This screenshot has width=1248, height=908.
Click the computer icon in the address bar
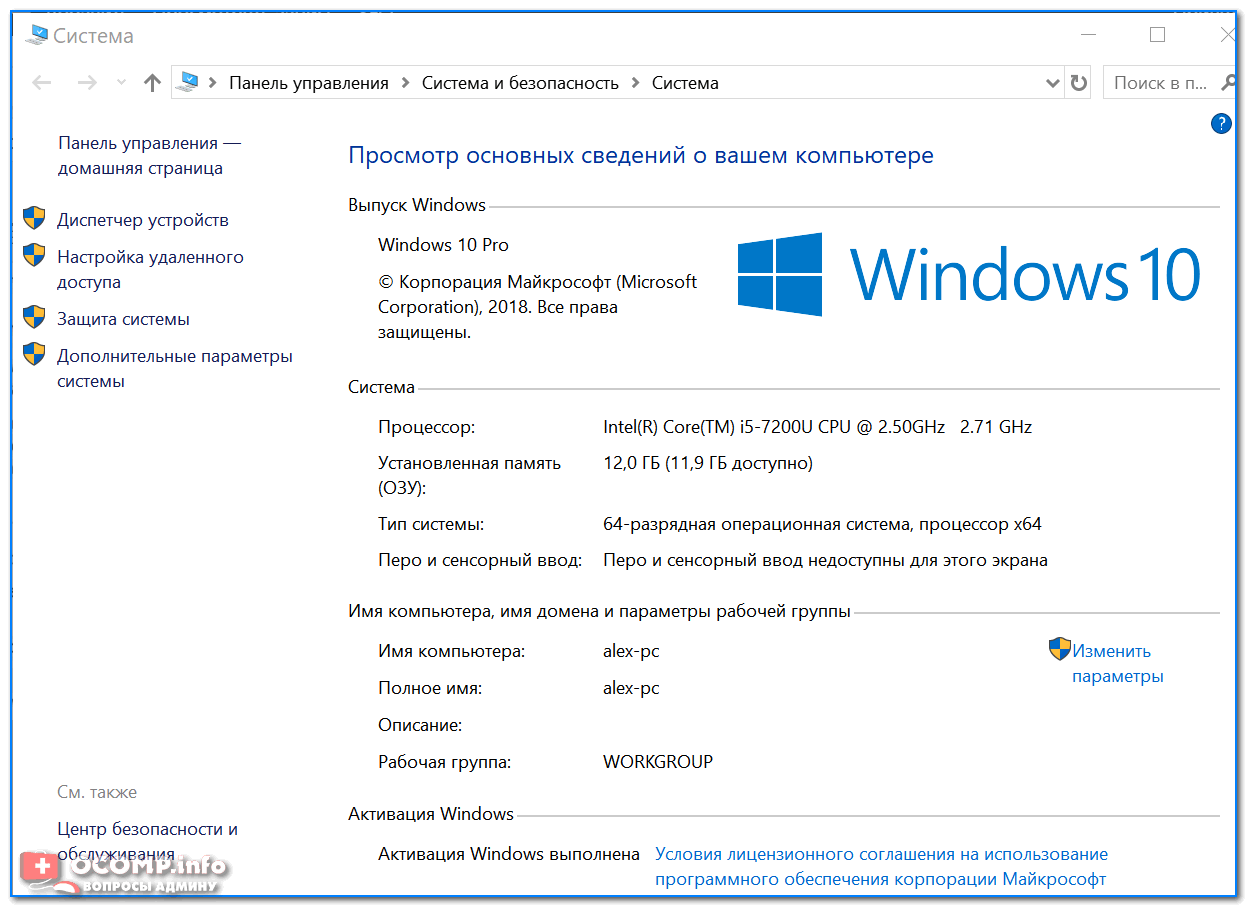coord(188,83)
